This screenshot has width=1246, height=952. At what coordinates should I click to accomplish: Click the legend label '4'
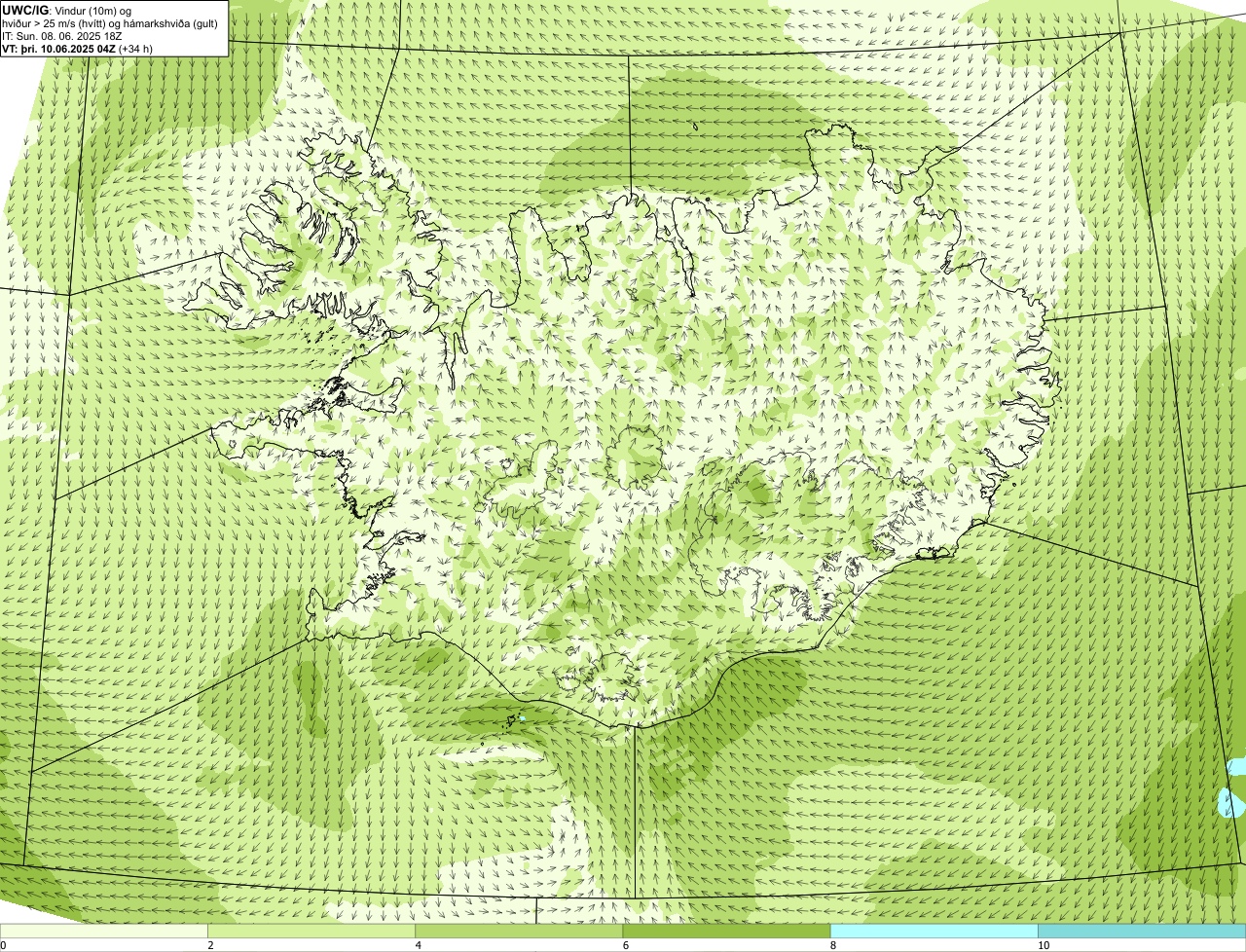418,945
